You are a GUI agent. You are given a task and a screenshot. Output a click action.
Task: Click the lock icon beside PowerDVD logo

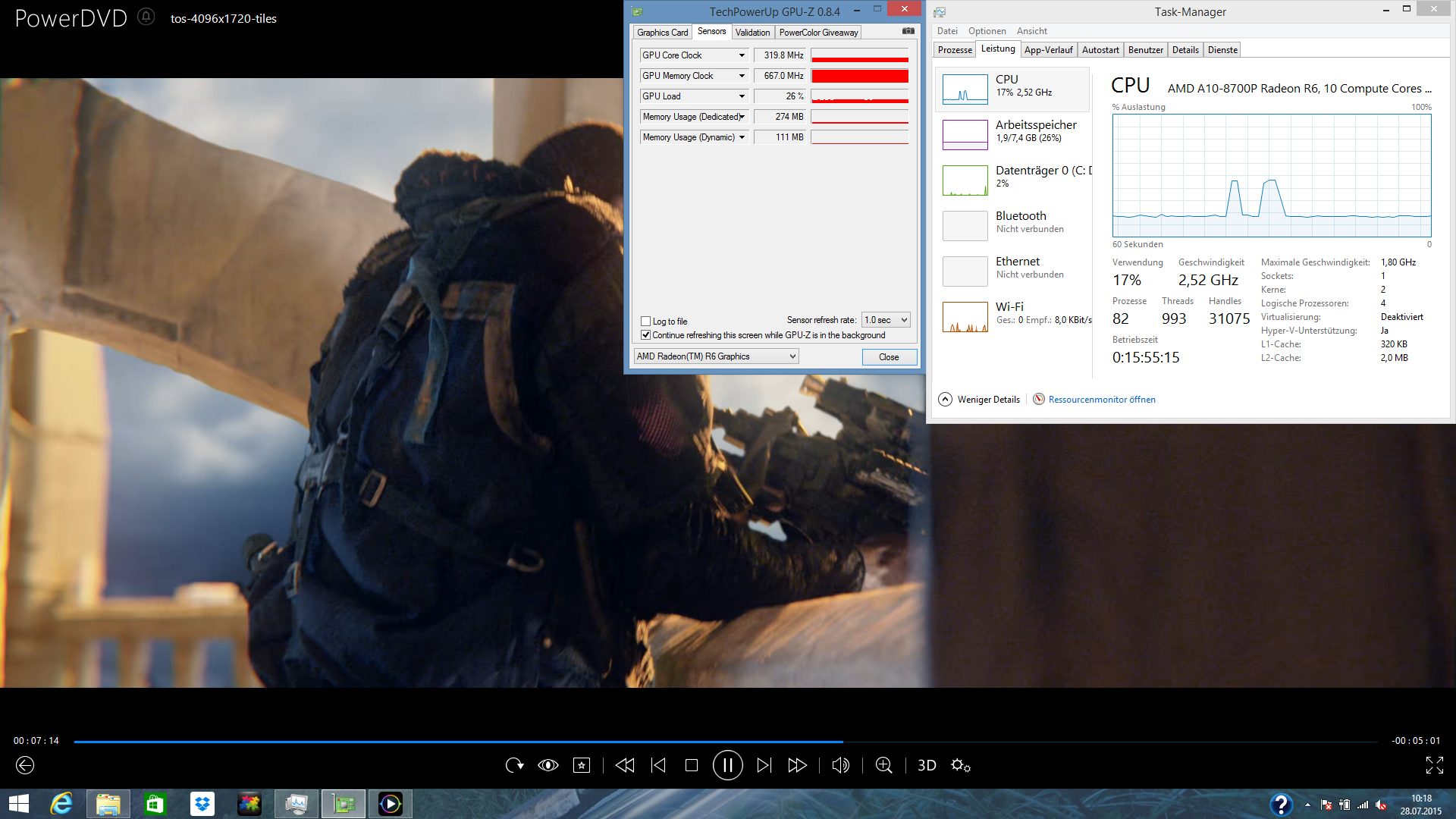(146, 17)
